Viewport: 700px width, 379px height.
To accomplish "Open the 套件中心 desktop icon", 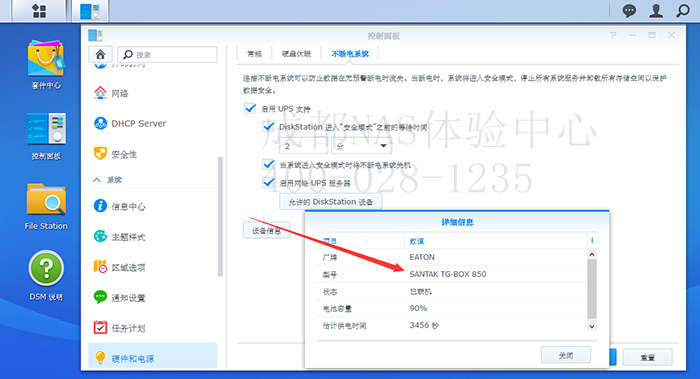I will (x=46, y=65).
